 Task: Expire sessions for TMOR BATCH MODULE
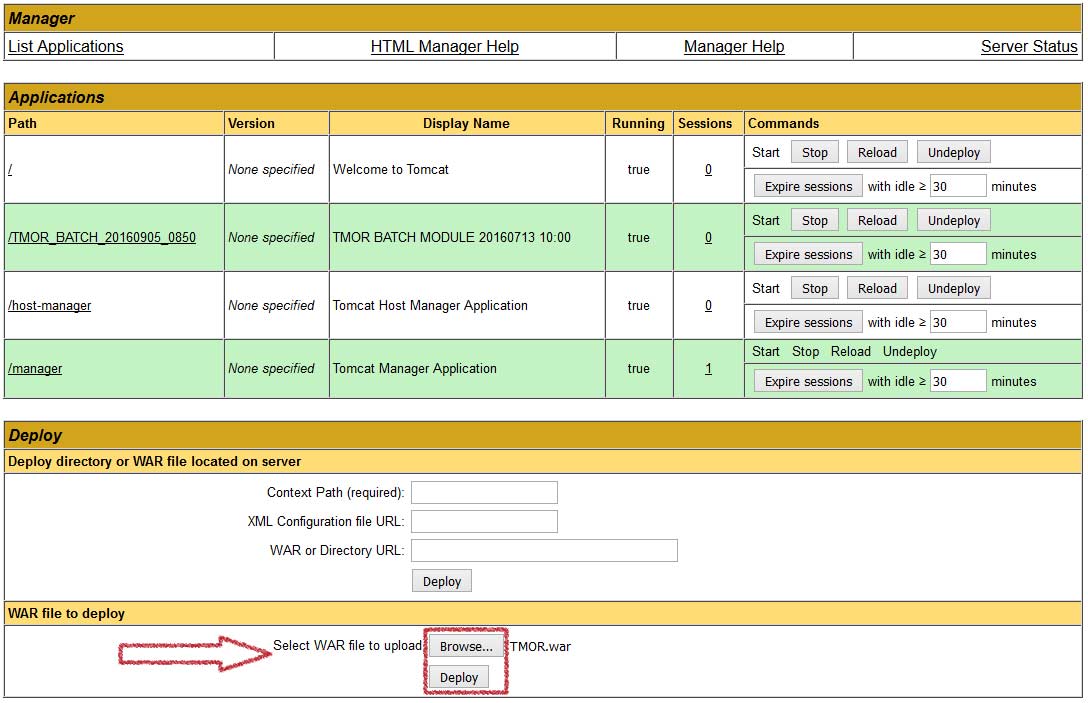[x=808, y=254]
